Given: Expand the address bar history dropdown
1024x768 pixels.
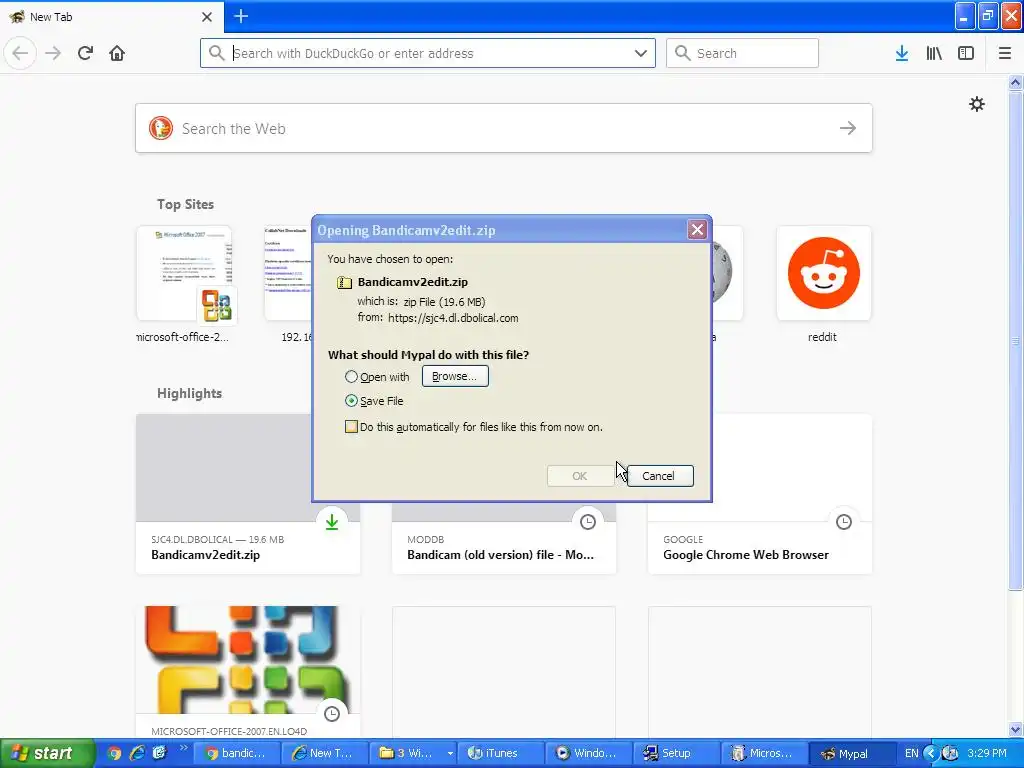Looking at the screenshot, I should click(x=641, y=53).
